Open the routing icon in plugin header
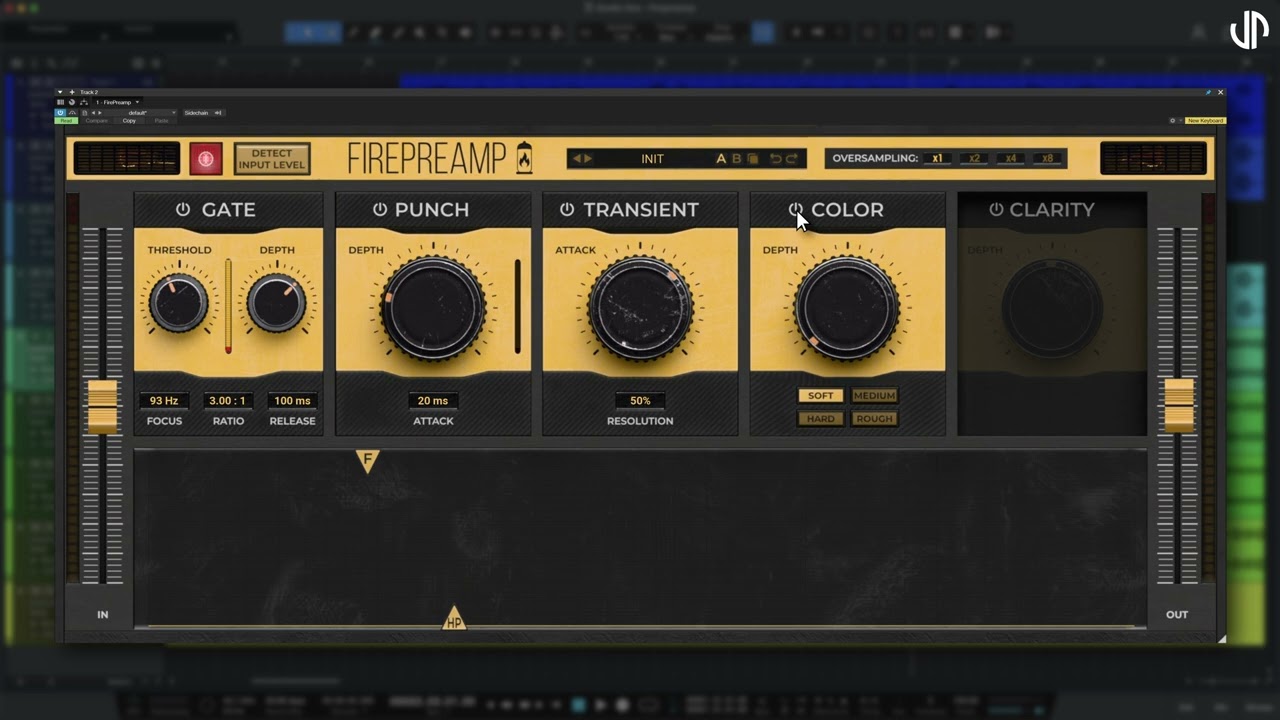 click(84, 102)
